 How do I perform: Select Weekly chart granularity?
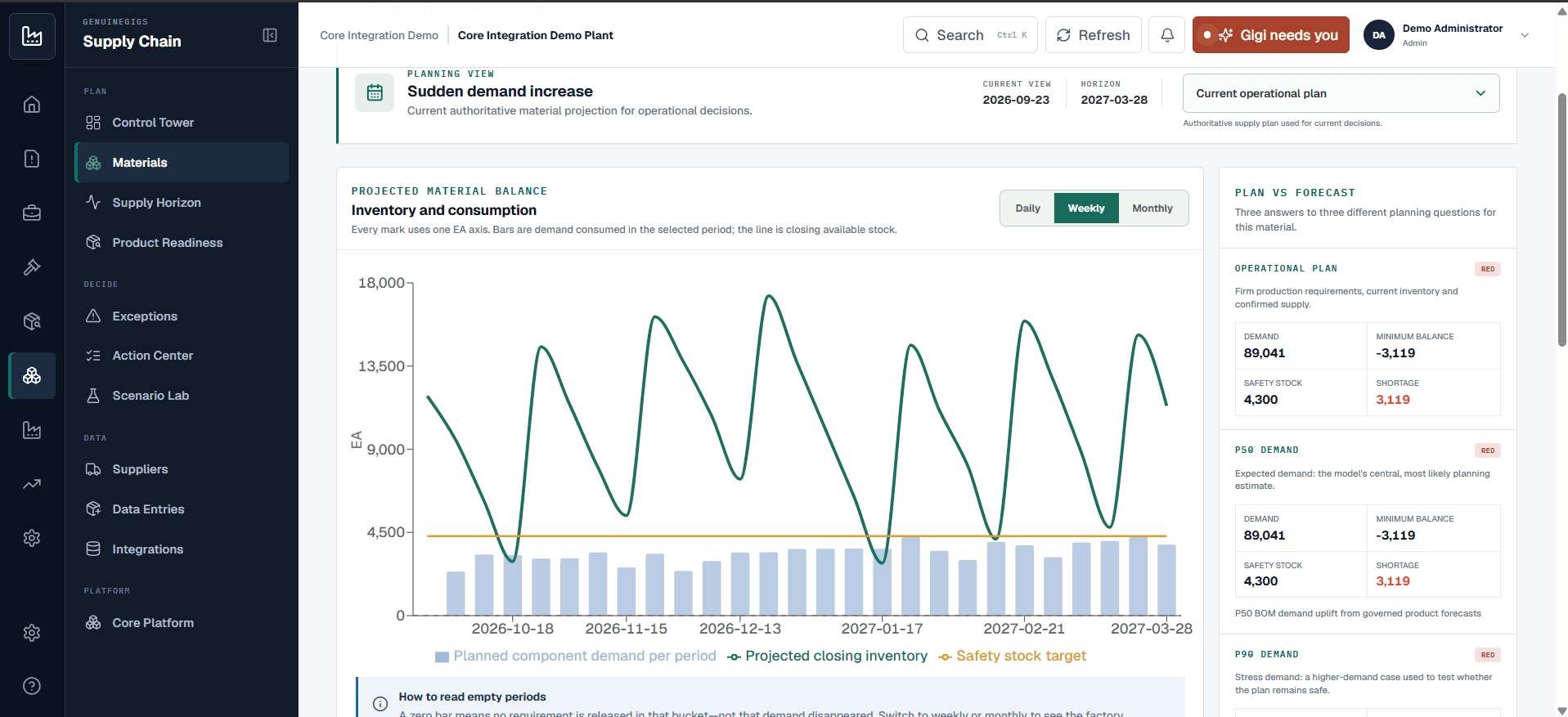[1086, 208]
